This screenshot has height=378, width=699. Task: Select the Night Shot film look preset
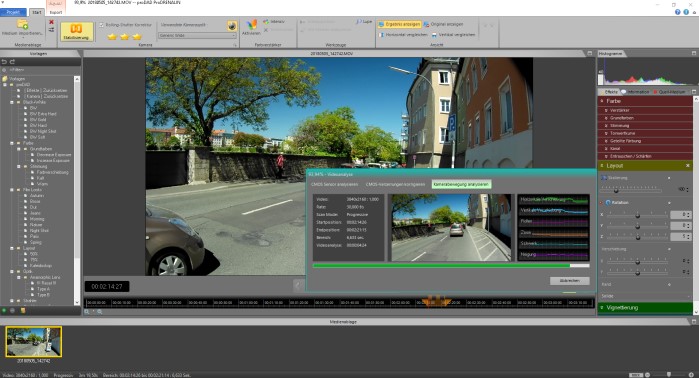click(x=39, y=230)
